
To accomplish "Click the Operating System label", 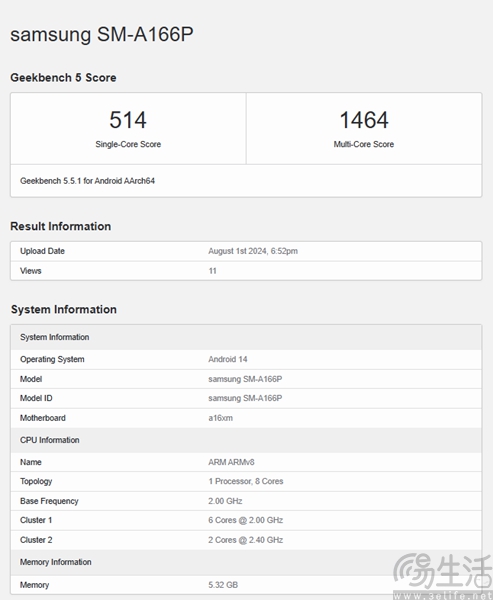I will tap(52, 359).
